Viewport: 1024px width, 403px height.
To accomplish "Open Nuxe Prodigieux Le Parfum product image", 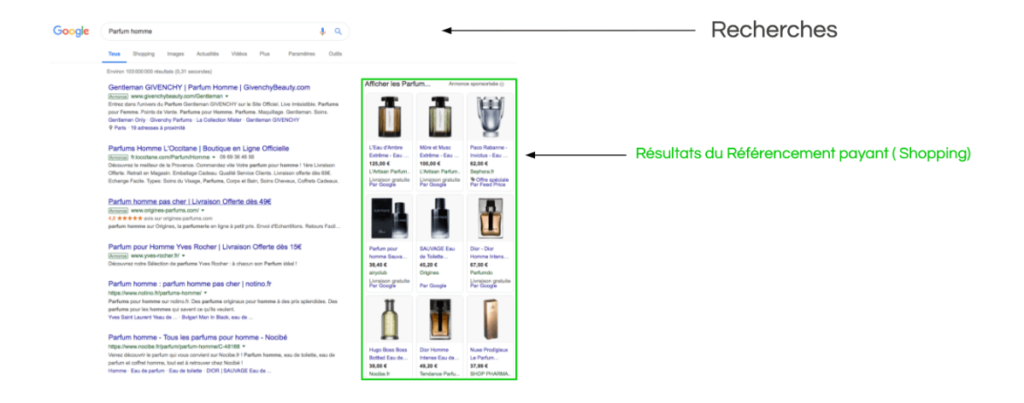I will (x=490, y=319).
